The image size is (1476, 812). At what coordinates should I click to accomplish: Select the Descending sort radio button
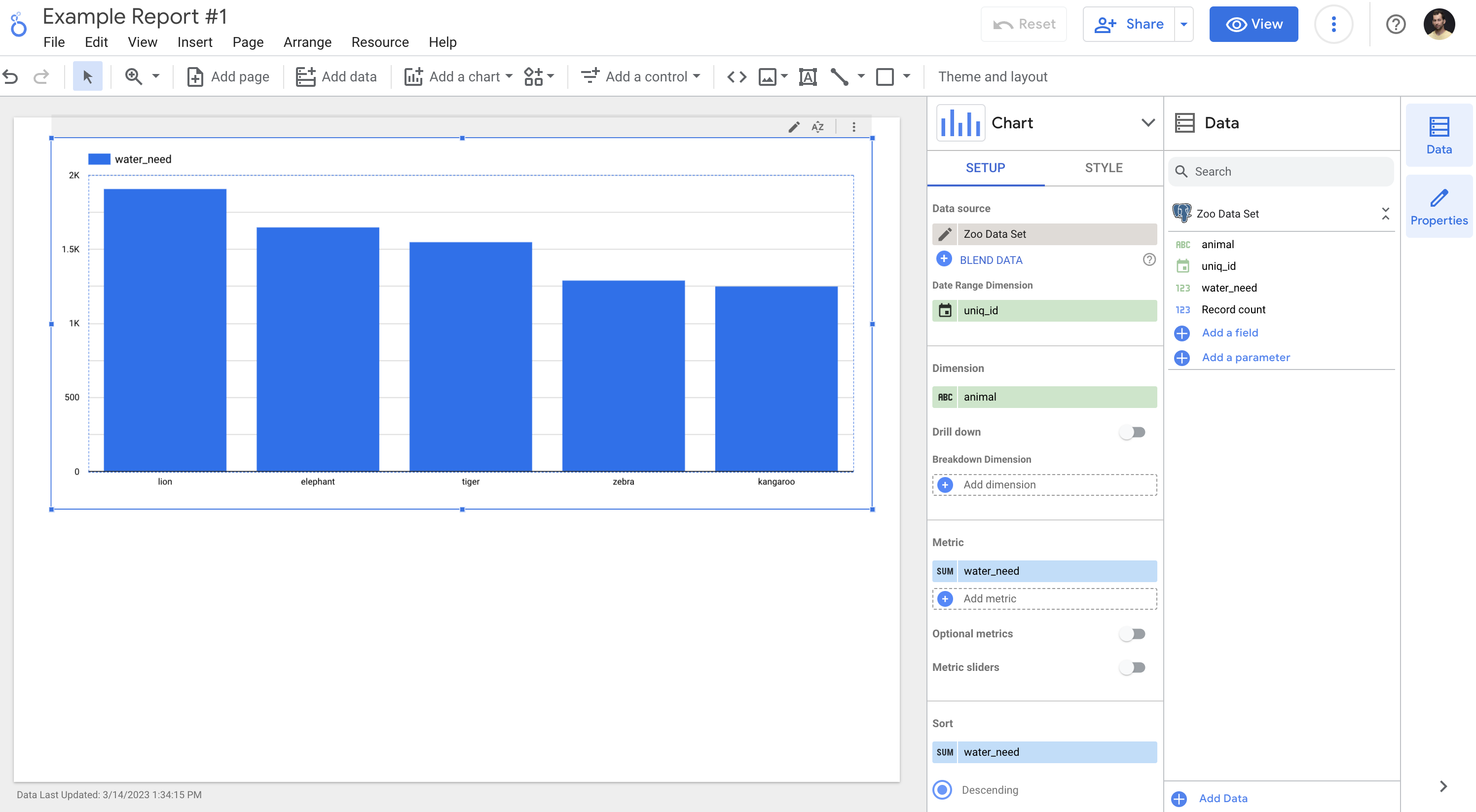[x=943, y=790]
